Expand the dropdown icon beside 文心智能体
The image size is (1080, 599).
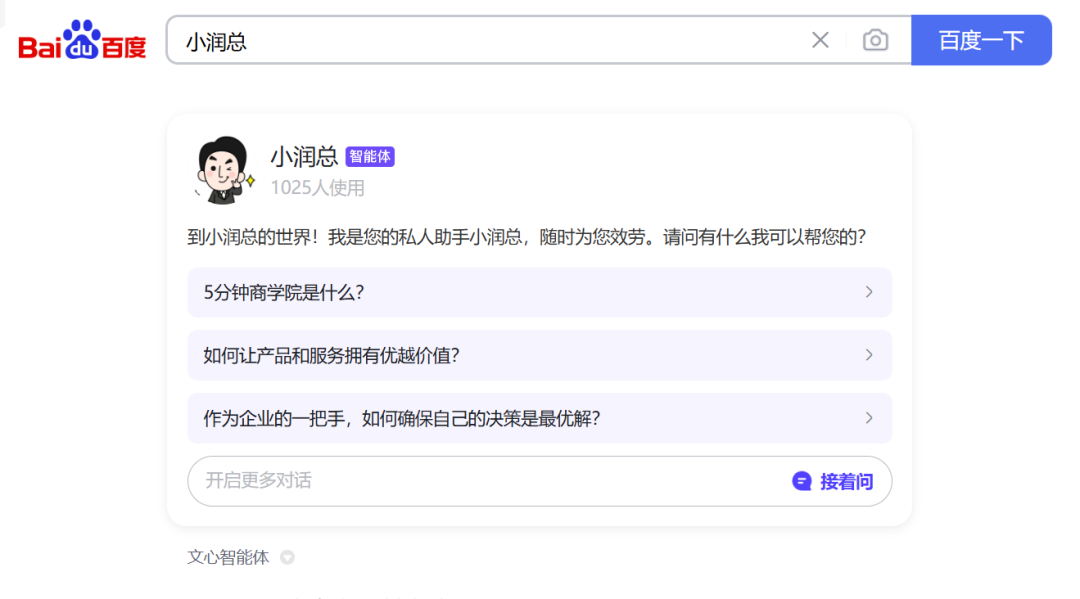point(287,557)
